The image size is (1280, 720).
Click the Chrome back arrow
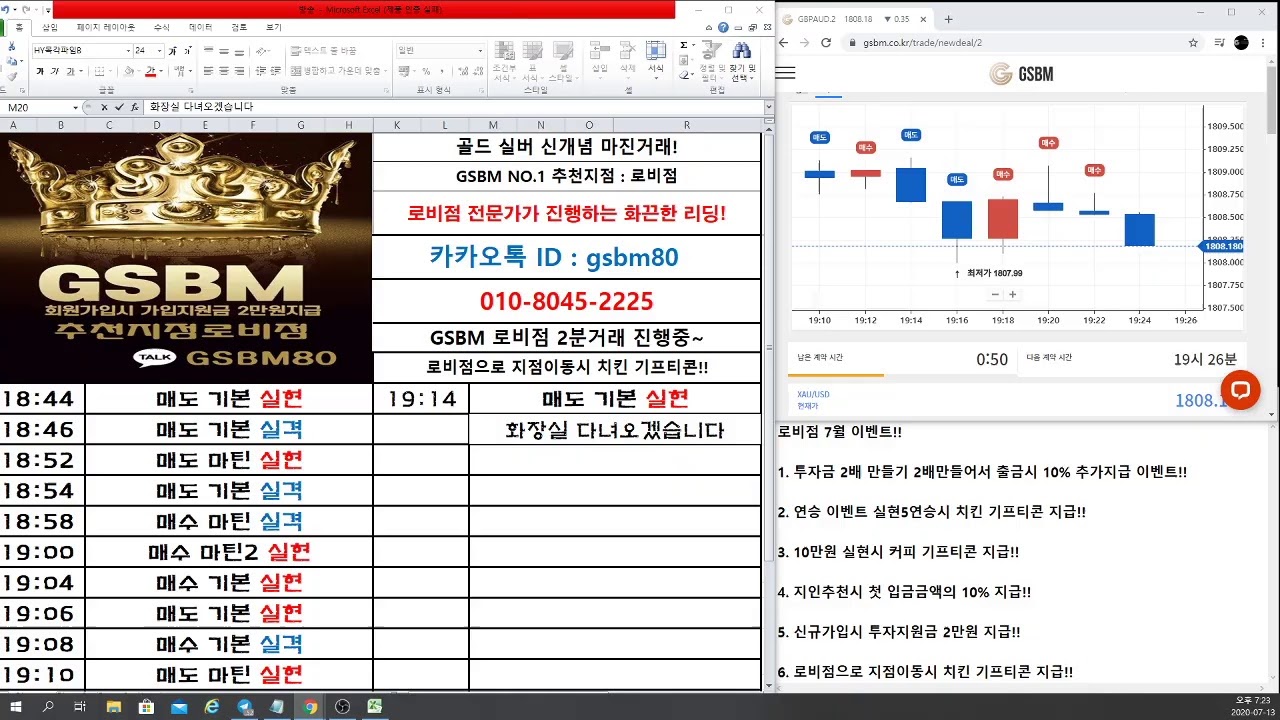click(x=785, y=43)
